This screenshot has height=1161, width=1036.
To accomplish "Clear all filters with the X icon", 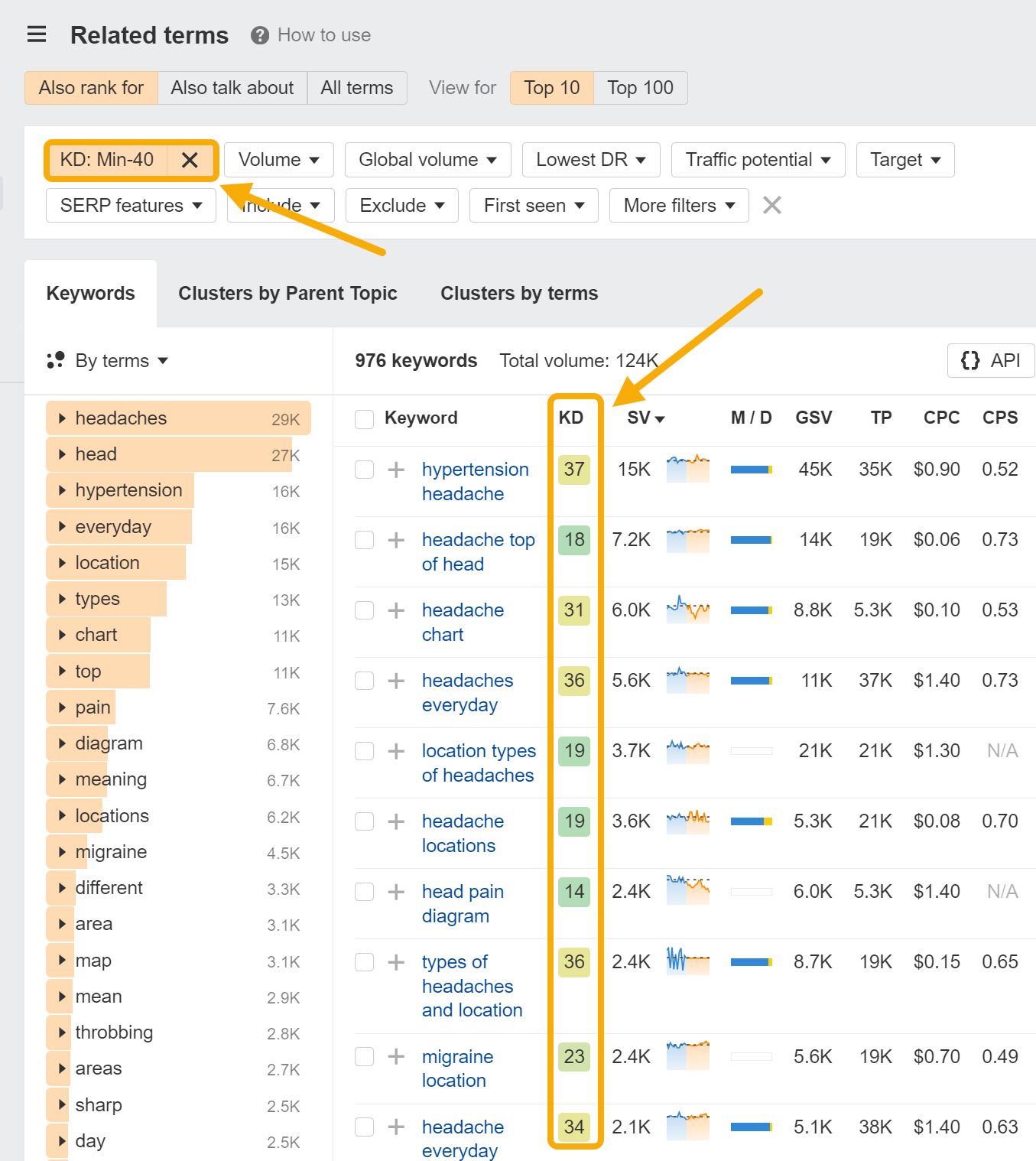I will coord(772,205).
